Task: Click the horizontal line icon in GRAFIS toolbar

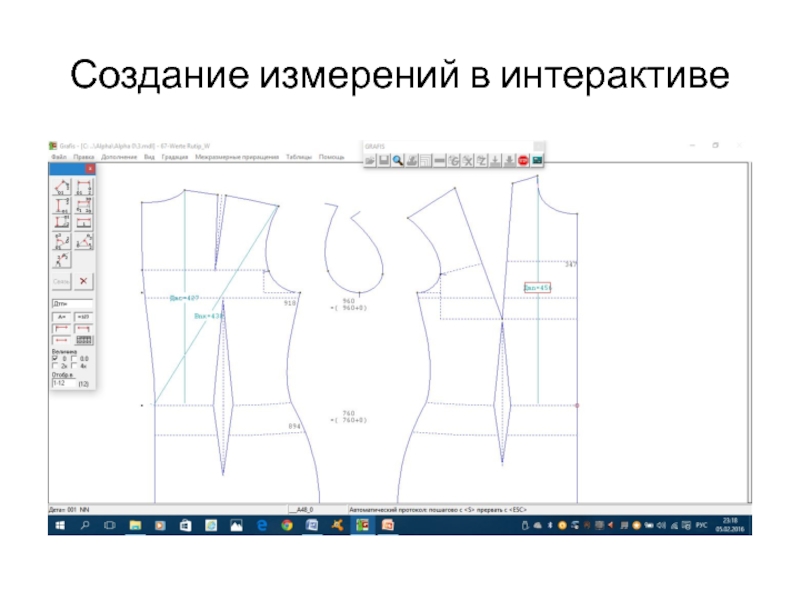Action: (x=439, y=161)
